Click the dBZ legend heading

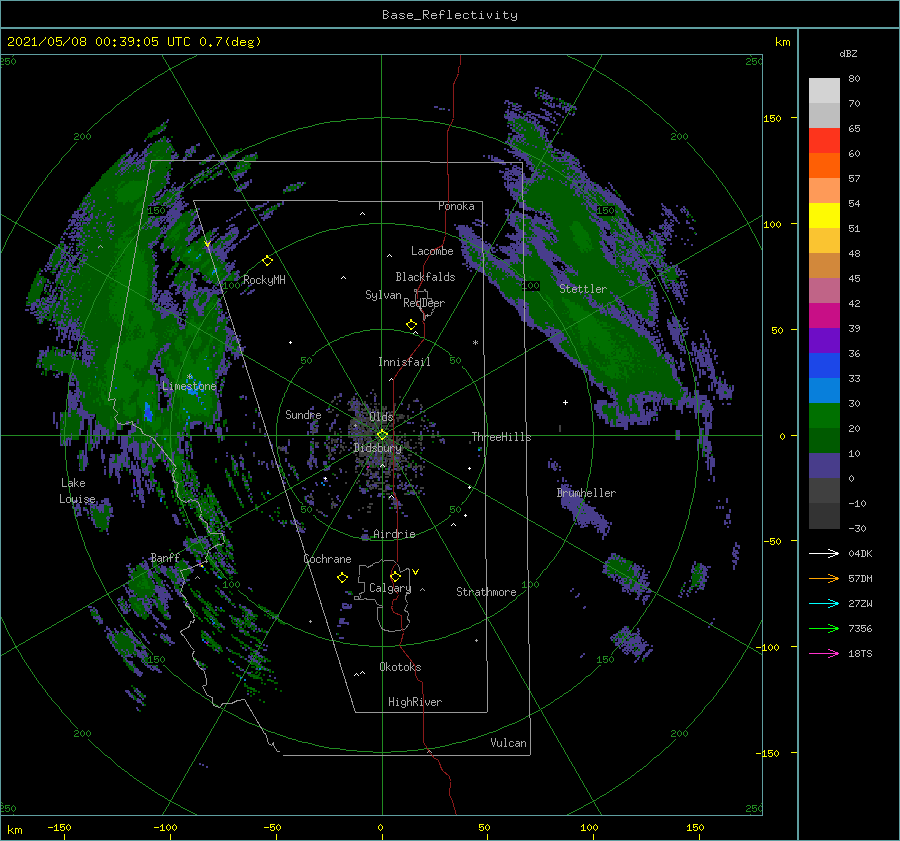(x=848, y=53)
